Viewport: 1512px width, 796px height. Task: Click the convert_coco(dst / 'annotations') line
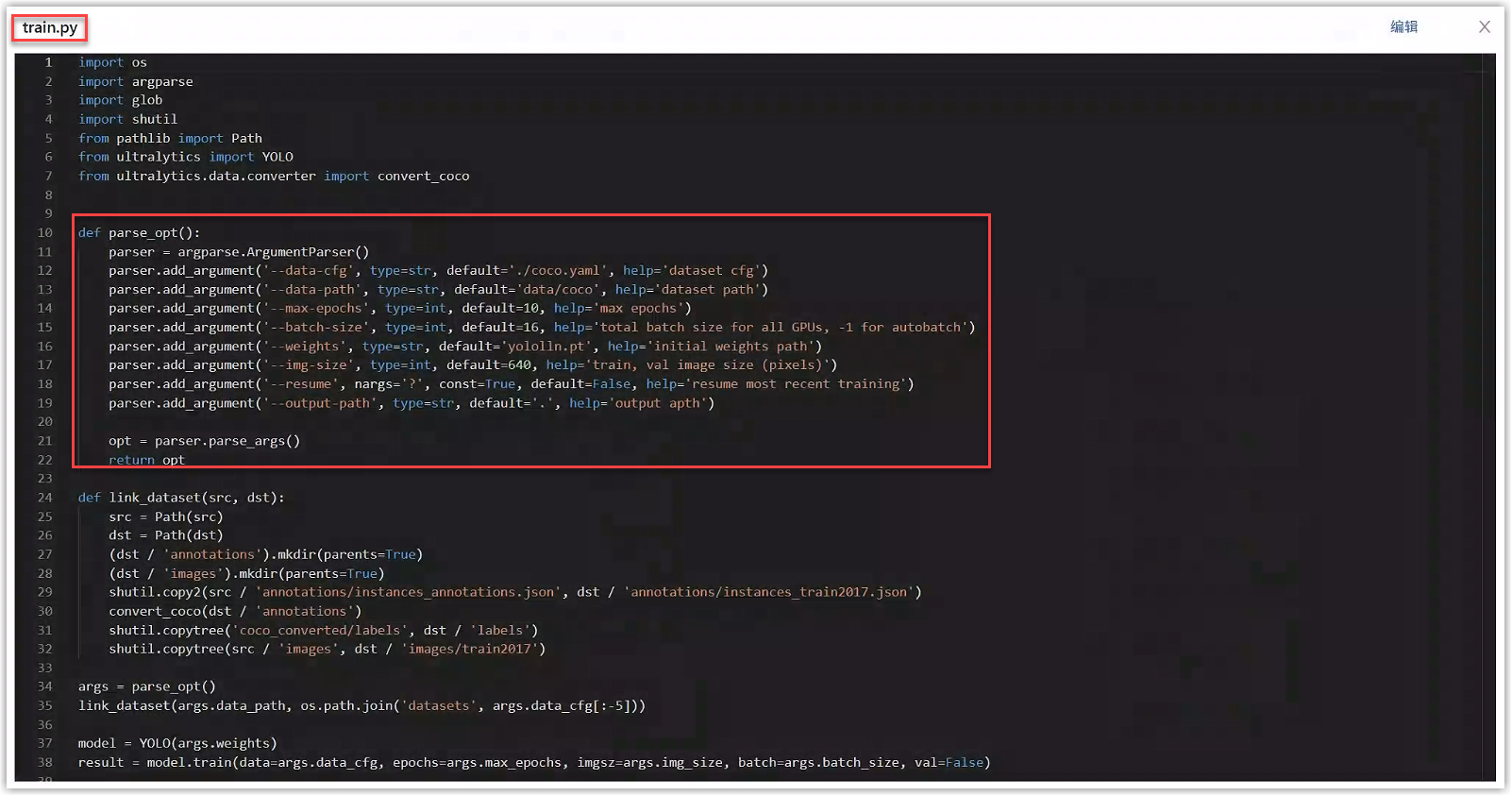coord(235,611)
